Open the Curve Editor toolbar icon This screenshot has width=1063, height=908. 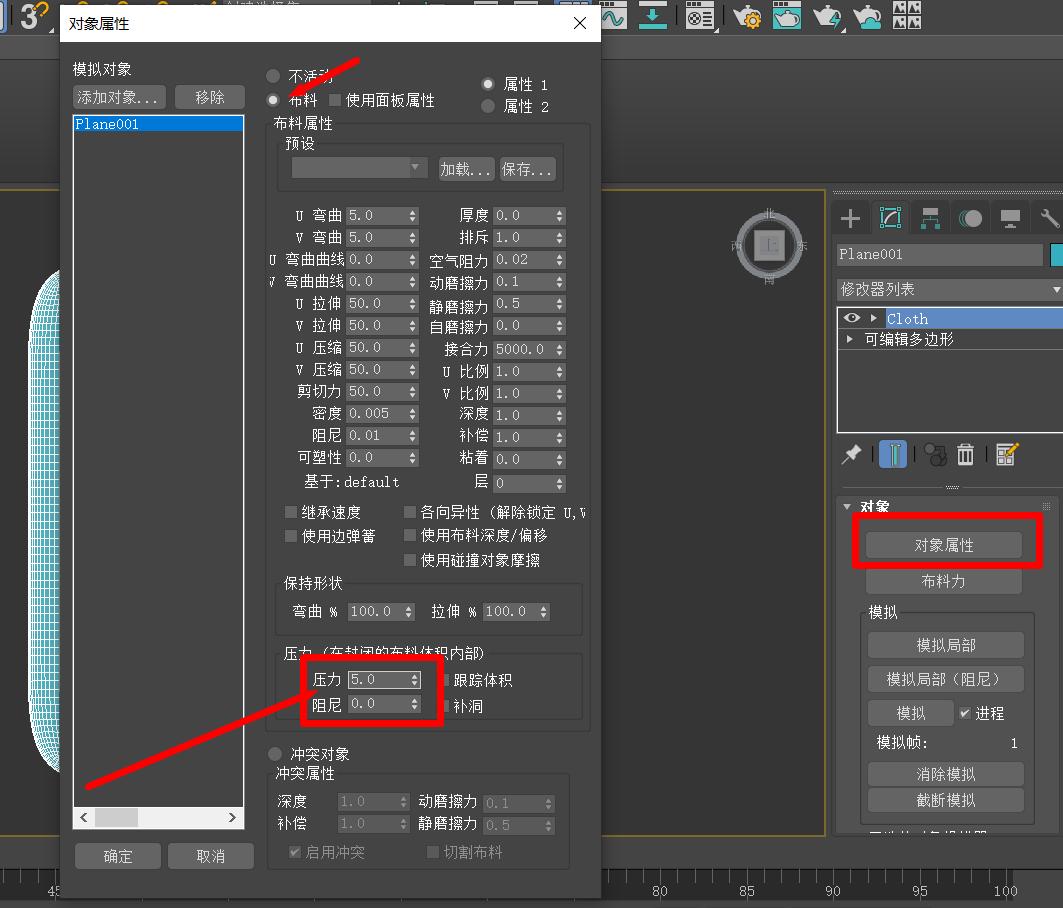pos(614,15)
